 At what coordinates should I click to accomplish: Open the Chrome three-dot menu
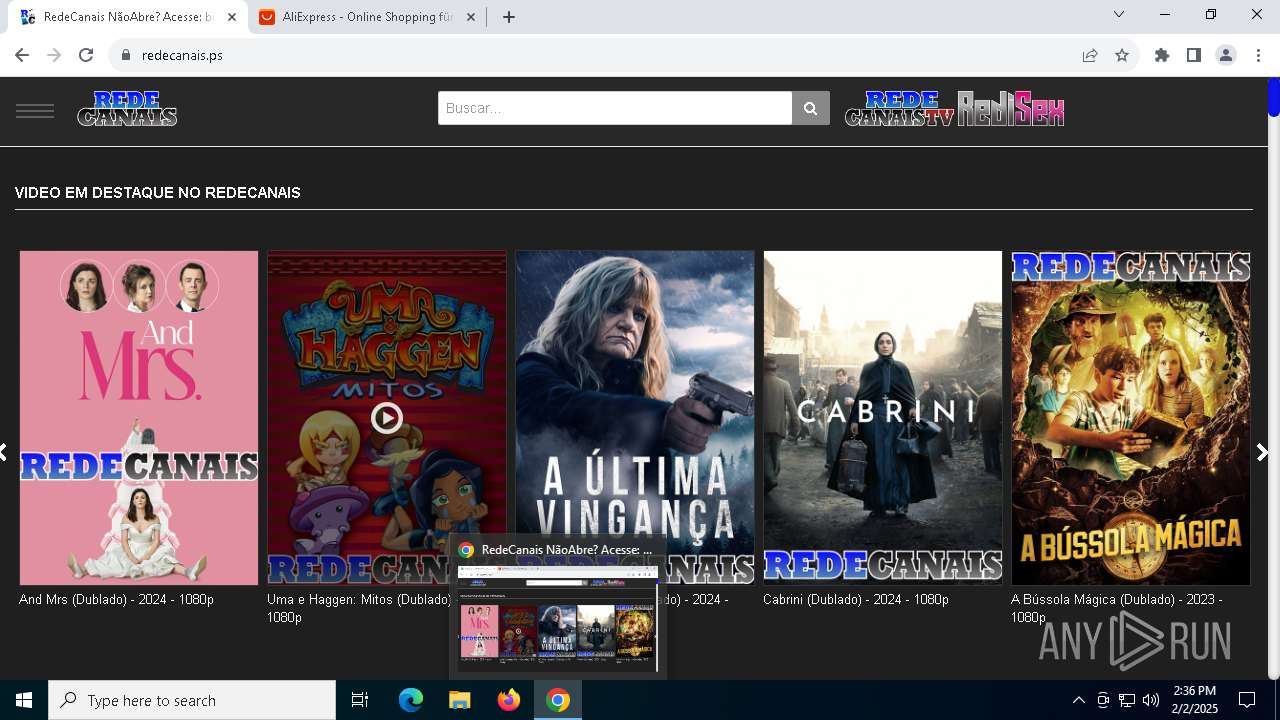[x=1258, y=55]
